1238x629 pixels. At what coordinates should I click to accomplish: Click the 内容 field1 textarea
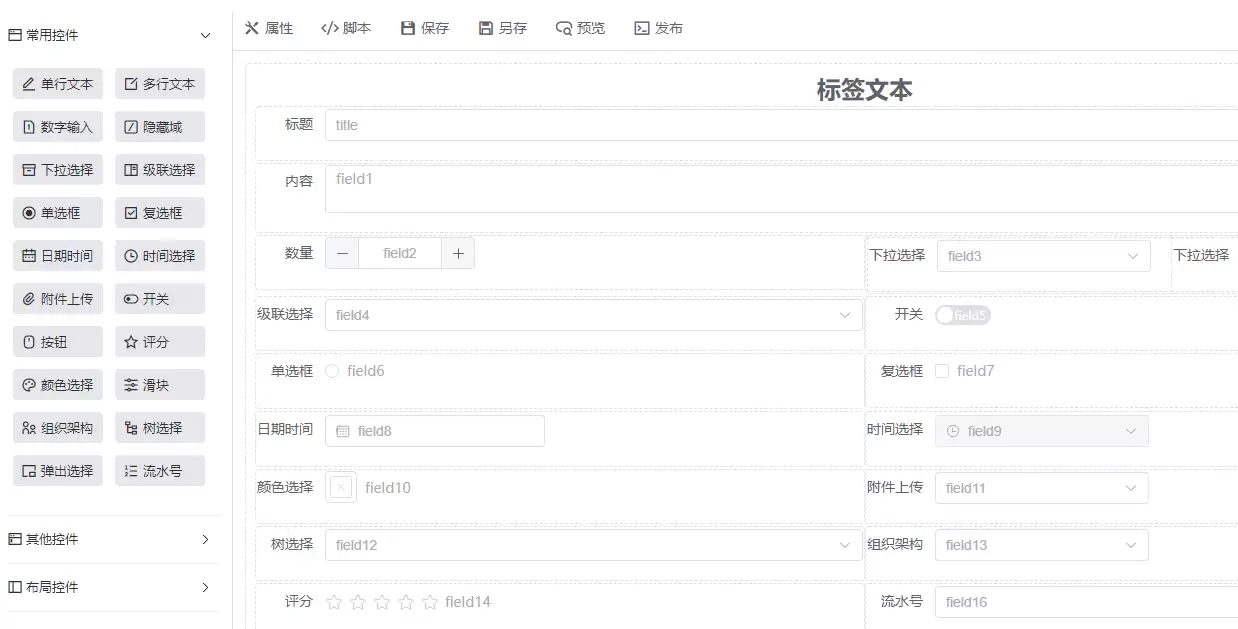(781, 189)
